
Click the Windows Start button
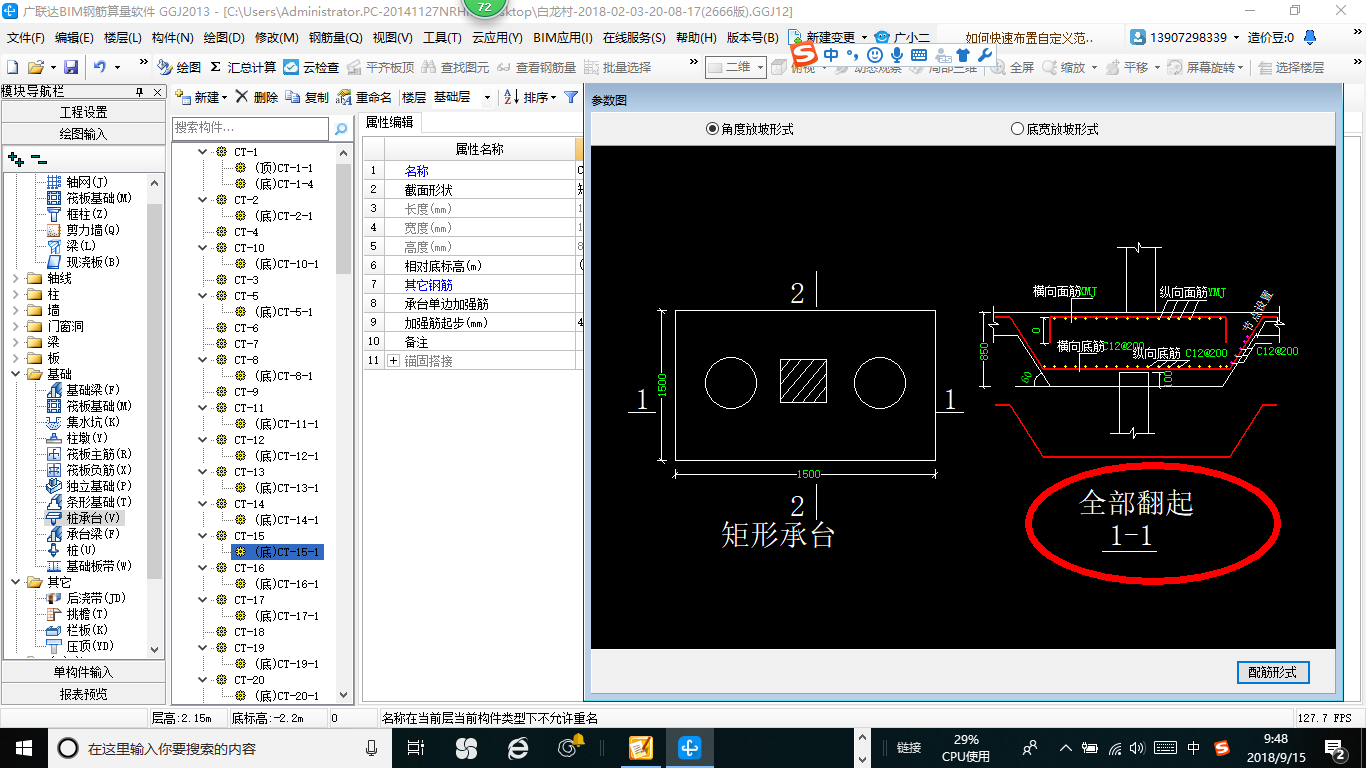(22, 747)
